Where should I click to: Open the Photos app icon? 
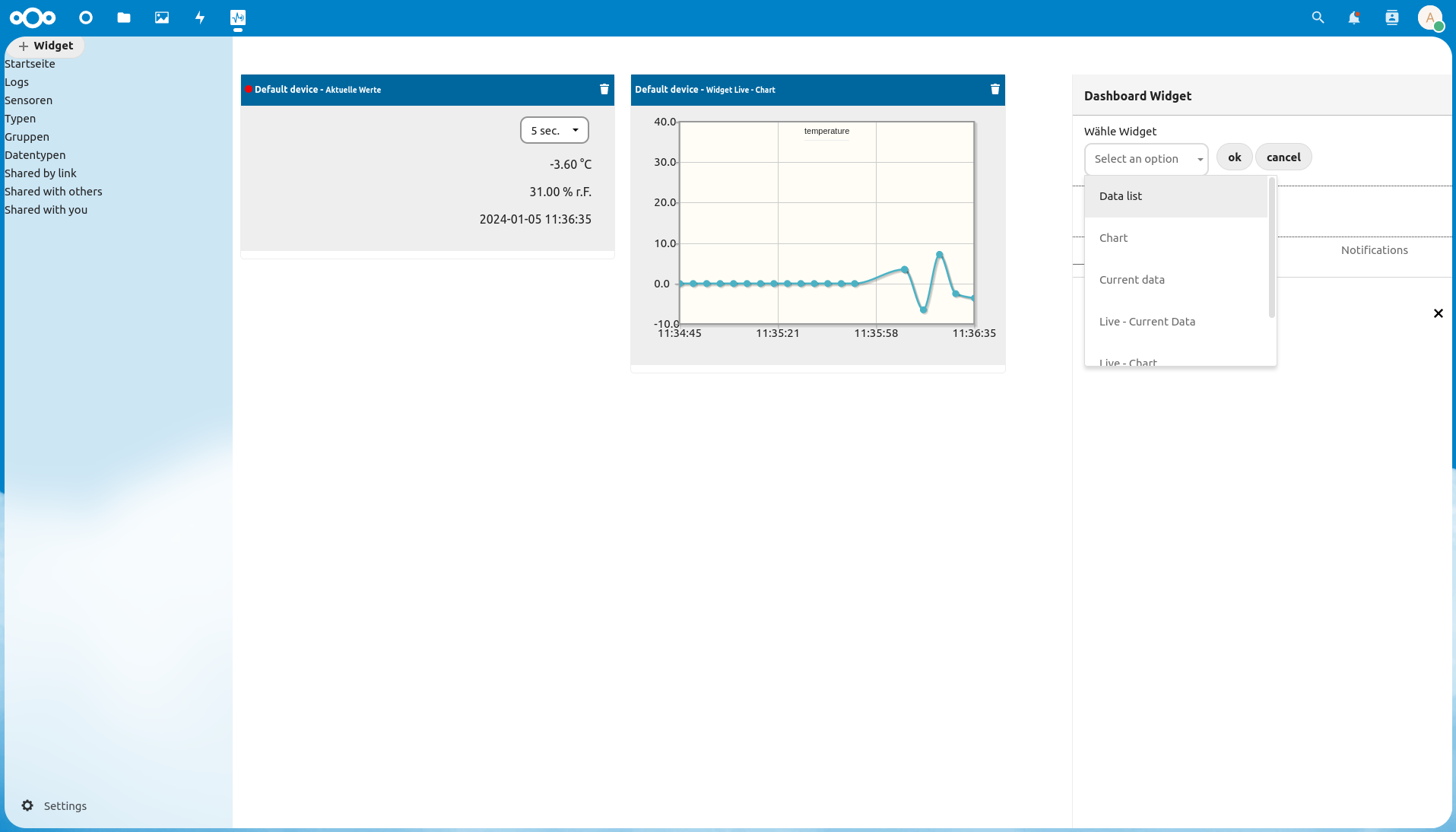162,17
